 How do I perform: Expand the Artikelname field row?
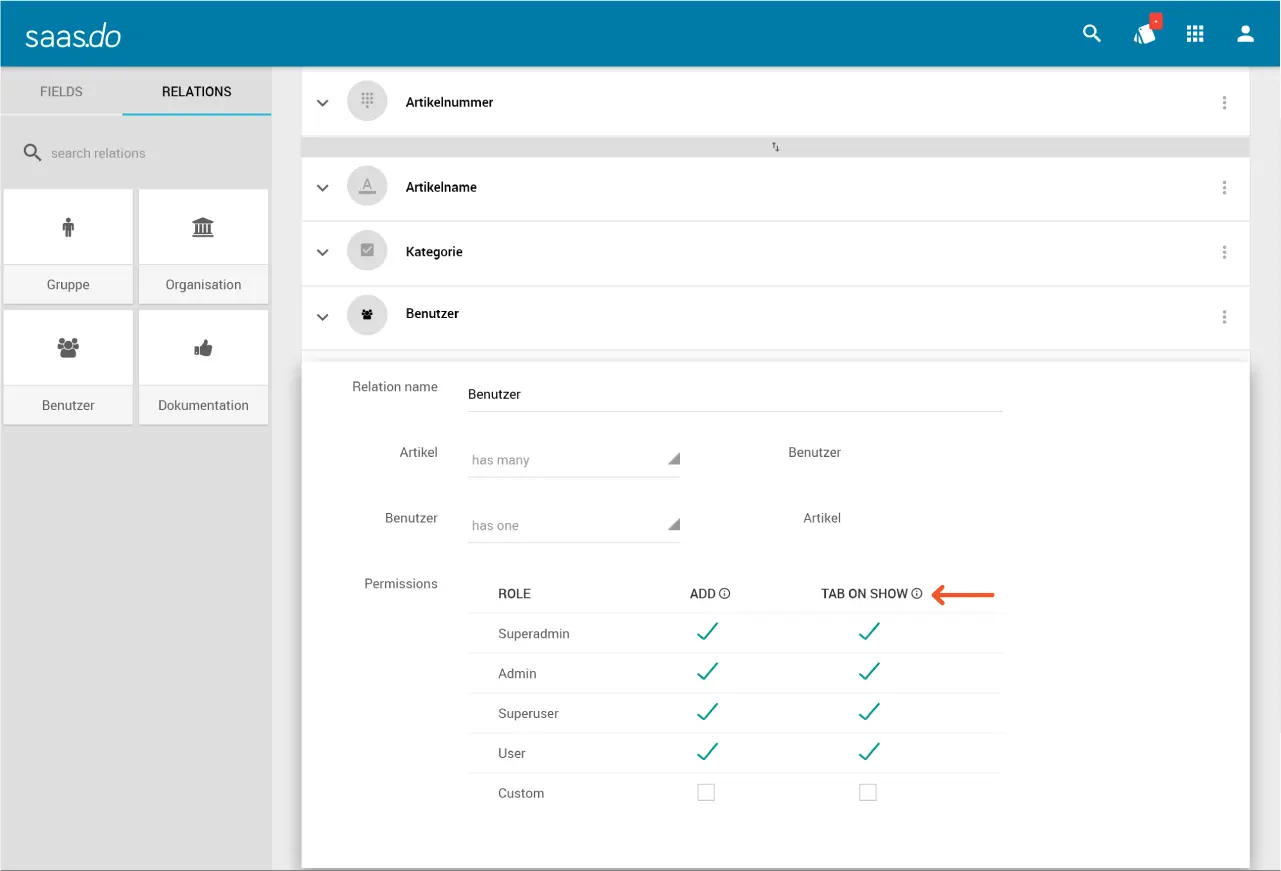(322, 188)
